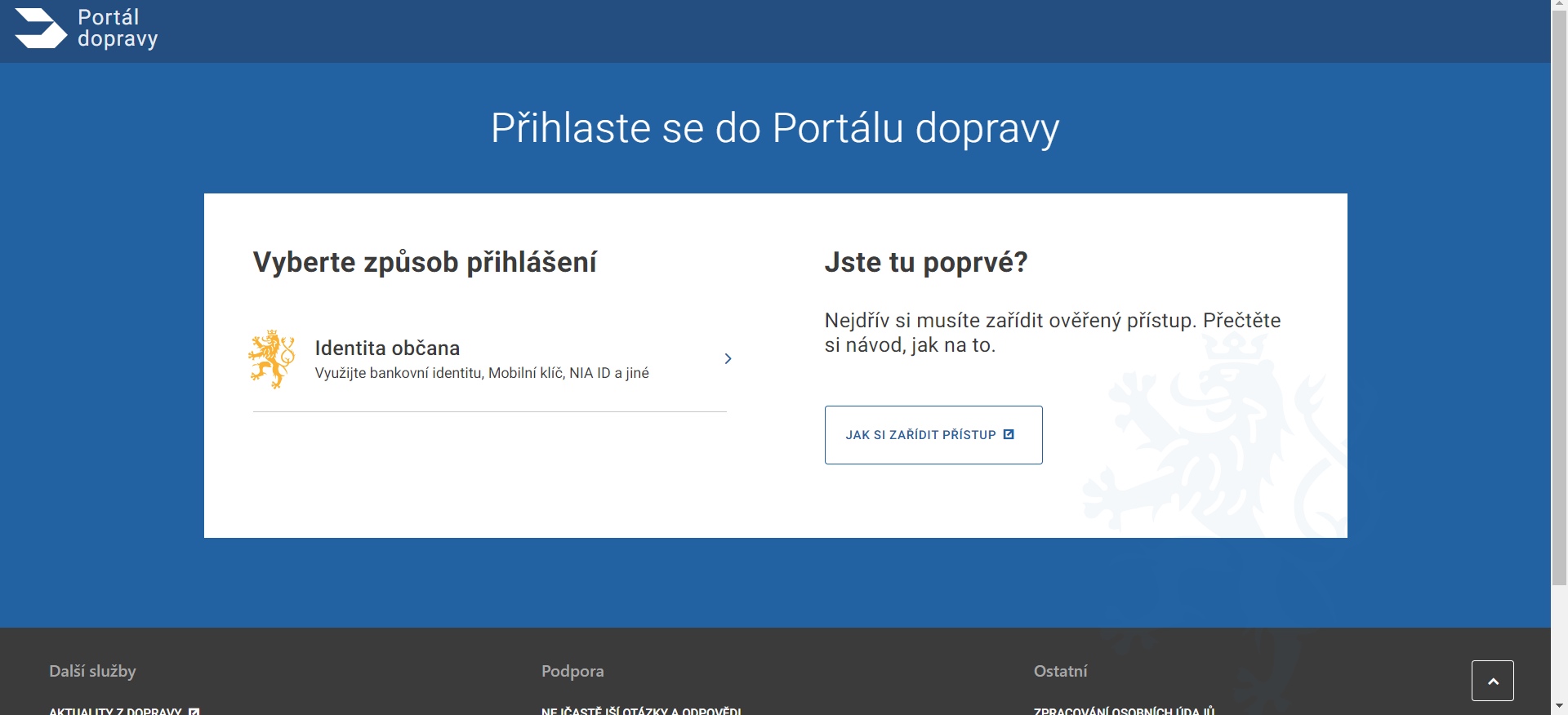Select the heading Vyberte způsob přihlášení
The height and width of the screenshot is (715, 1568).
coord(425,263)
